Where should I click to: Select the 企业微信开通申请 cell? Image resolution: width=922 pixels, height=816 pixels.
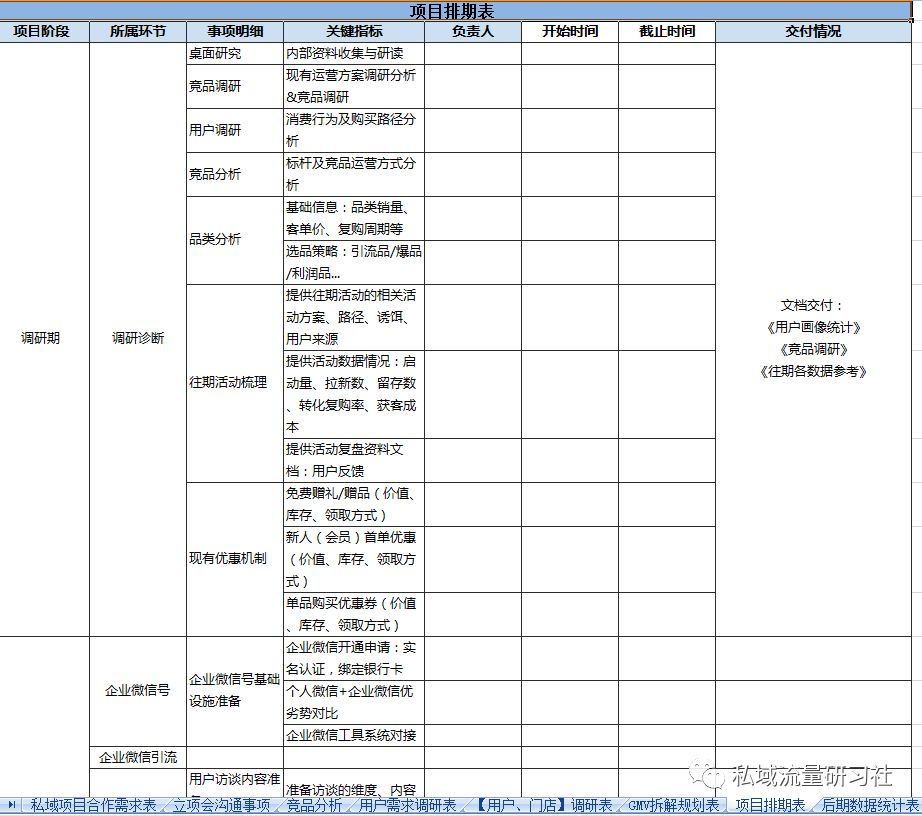tap(354, 658)
